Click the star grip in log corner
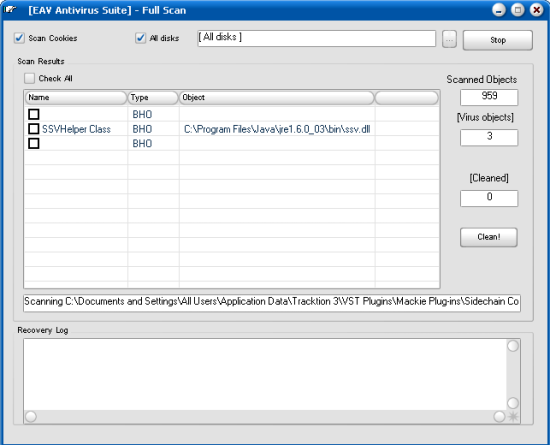This screenshot has width=550, height=445. click(513, 417)
